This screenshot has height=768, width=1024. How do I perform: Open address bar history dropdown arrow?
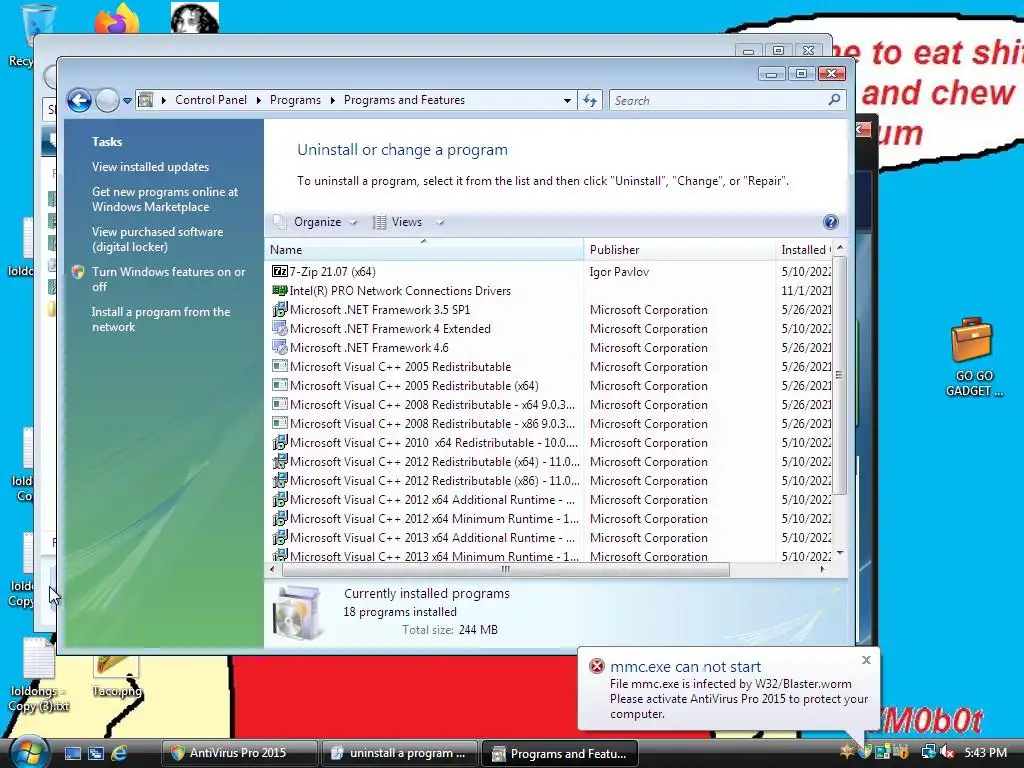(x=567, y=101)
